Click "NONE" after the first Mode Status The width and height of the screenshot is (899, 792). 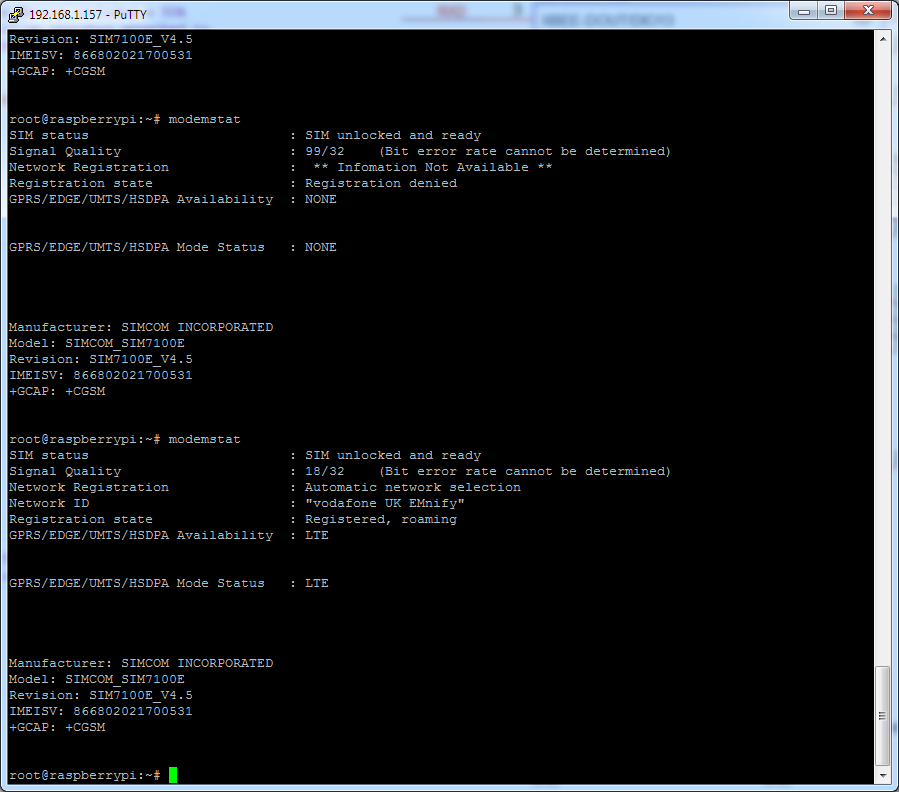coord(320,247)
